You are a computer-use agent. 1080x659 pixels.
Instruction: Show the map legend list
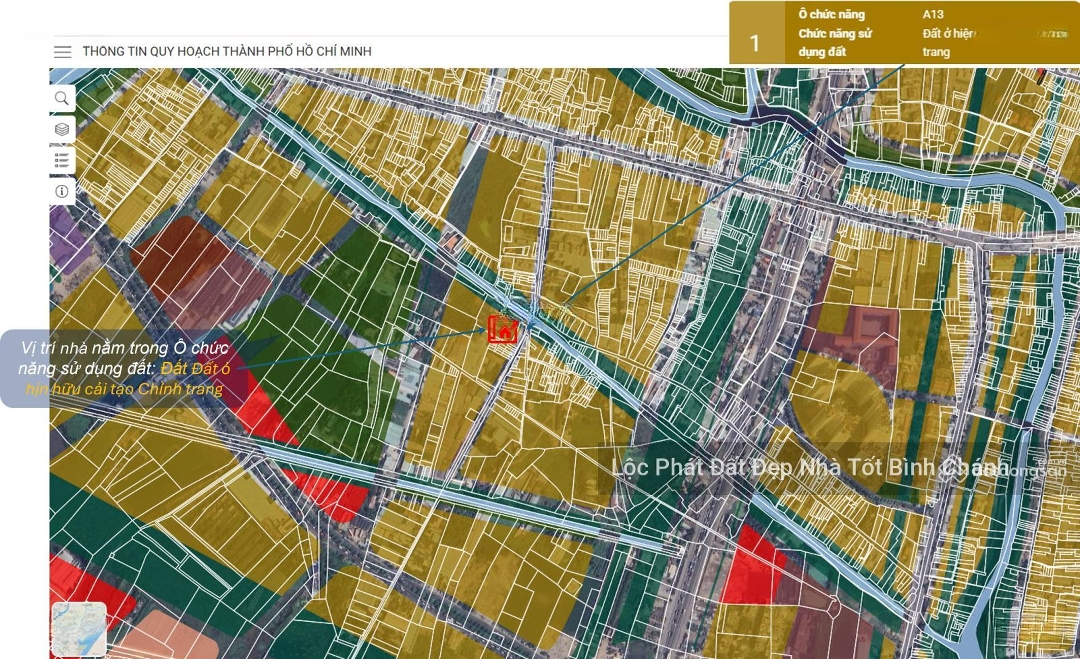(62, 160)
